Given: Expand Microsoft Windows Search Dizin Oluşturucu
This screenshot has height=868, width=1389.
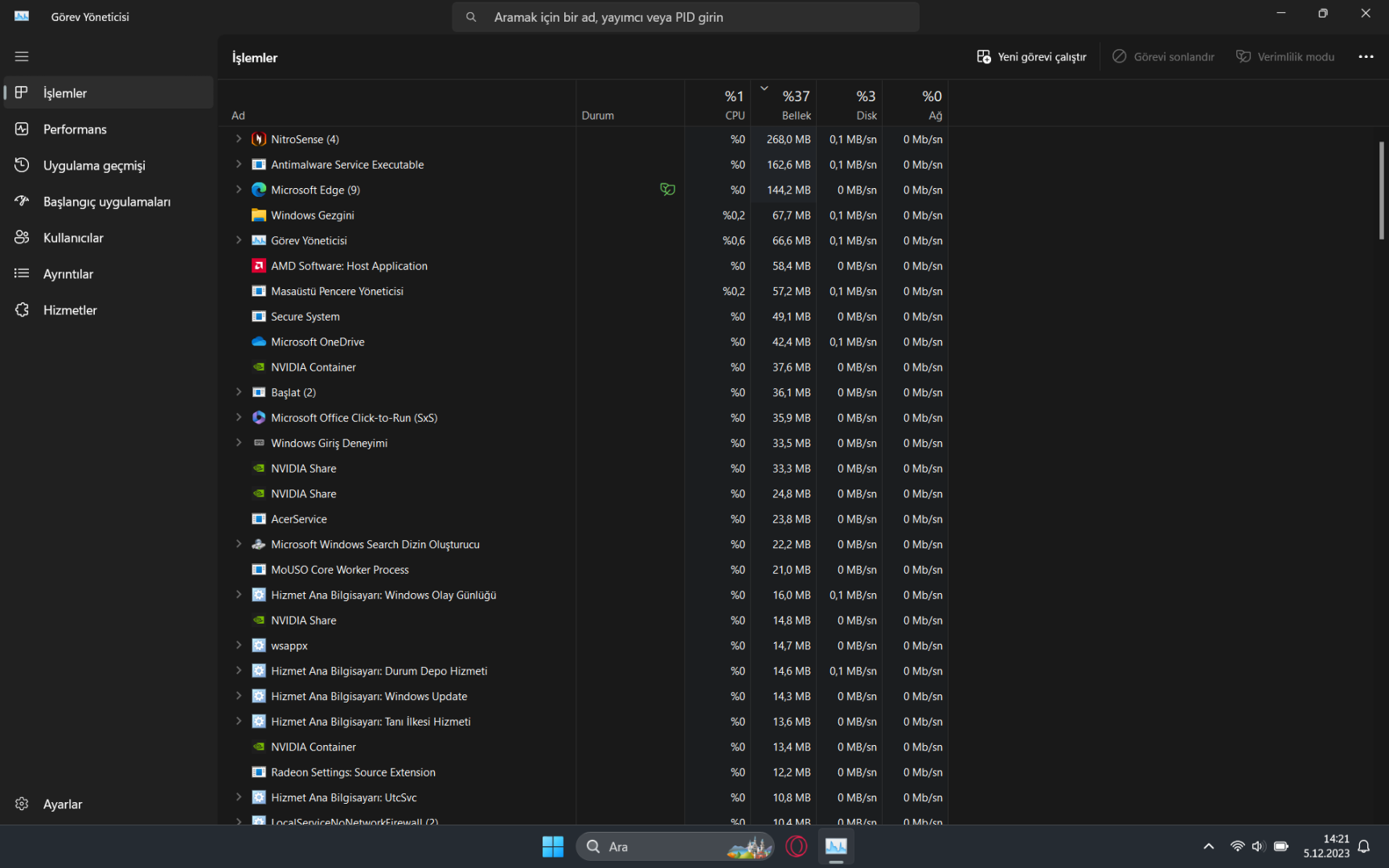Looking at the screenshot, I should [239, 544].
